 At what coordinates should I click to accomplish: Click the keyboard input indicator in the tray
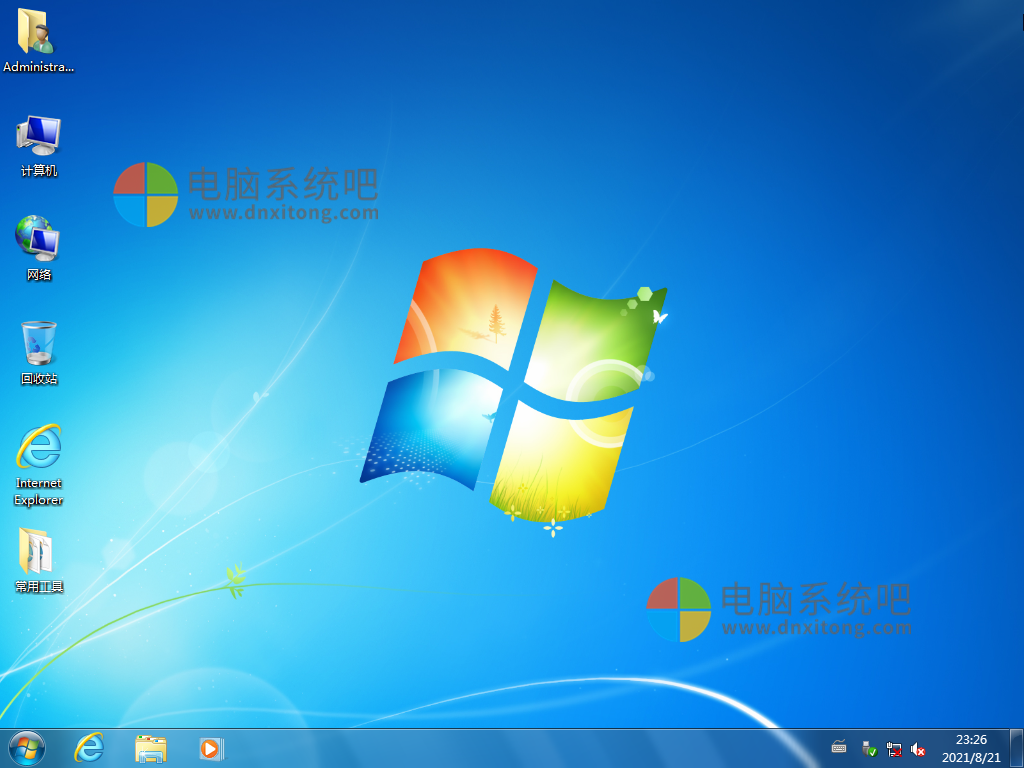[838, 748]
